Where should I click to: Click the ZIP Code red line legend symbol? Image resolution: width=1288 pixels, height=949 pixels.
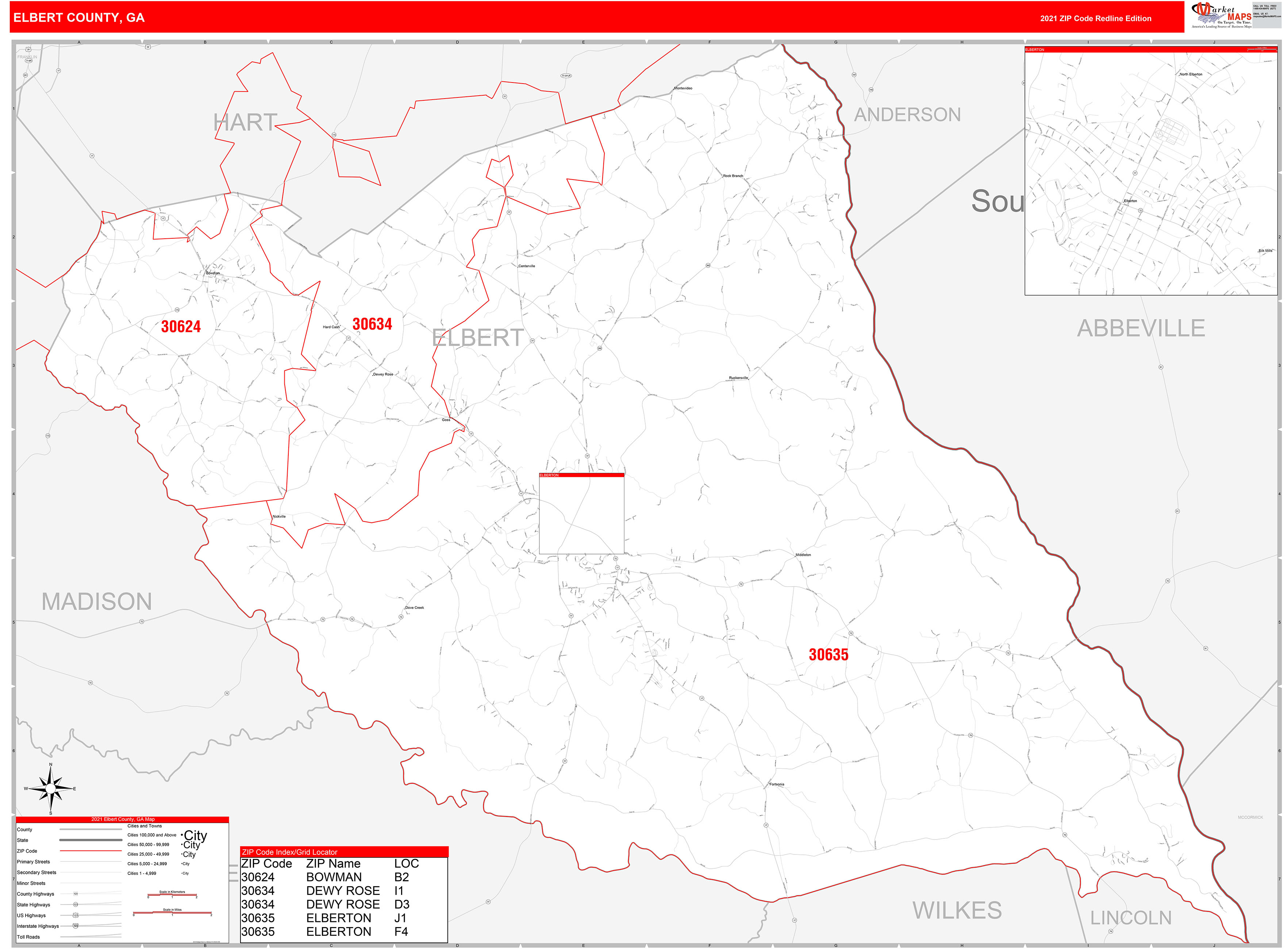[x=91, y=851]
